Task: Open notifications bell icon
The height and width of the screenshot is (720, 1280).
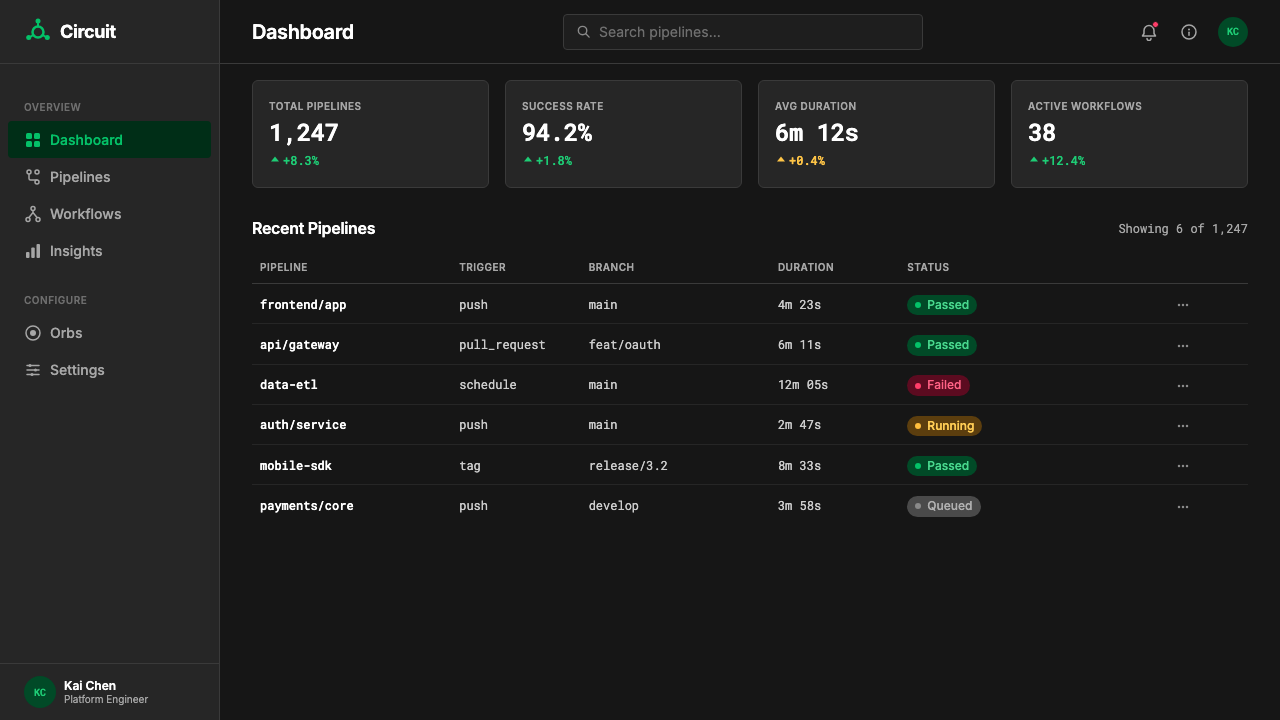Action: click(1149, 32)
